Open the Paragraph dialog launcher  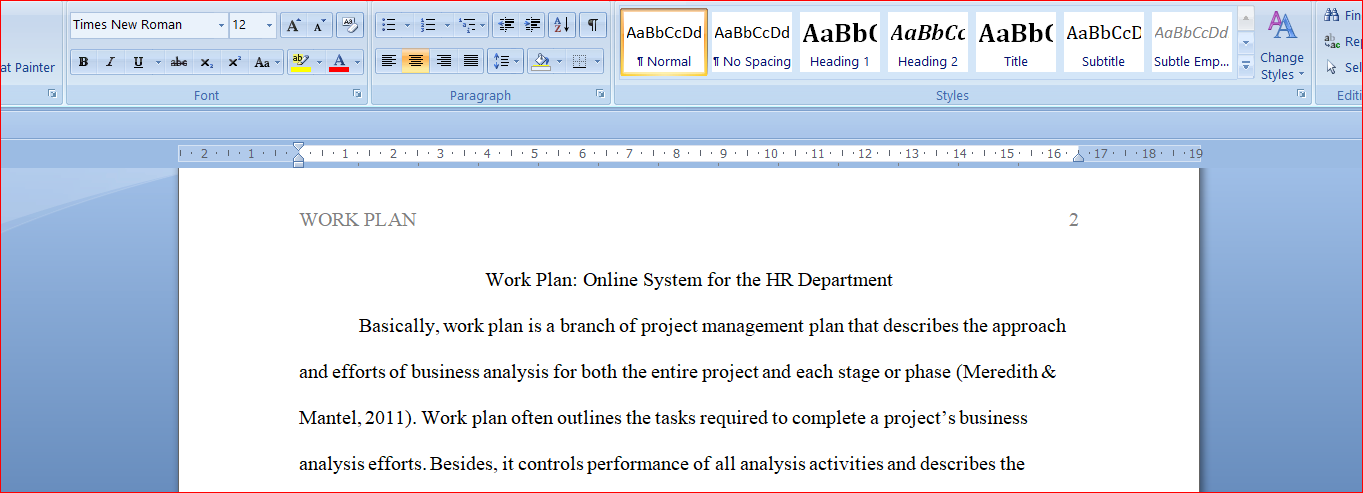click(601, 94)
